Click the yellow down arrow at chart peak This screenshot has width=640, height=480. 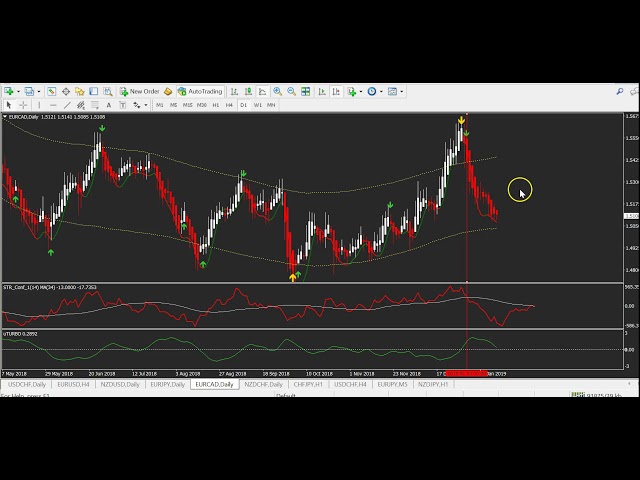point(461,122)
